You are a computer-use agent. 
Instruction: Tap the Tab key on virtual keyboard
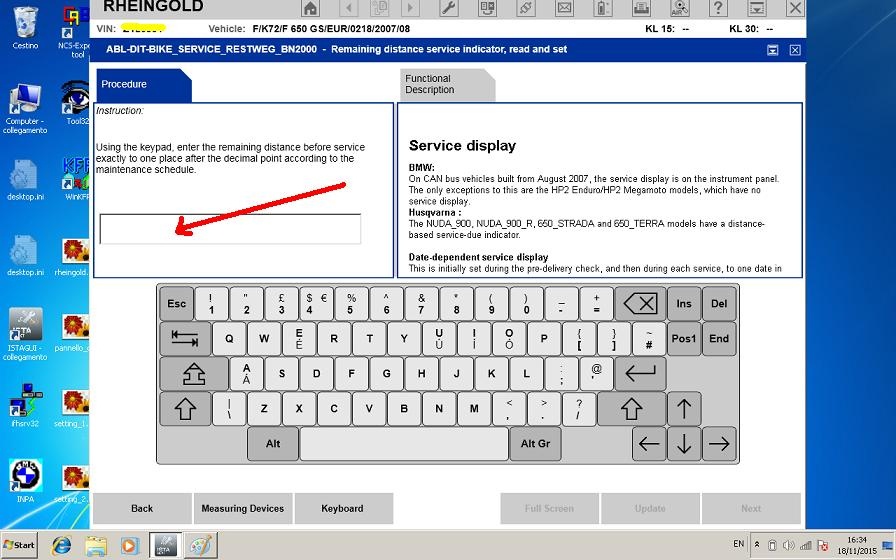point(185,338)
